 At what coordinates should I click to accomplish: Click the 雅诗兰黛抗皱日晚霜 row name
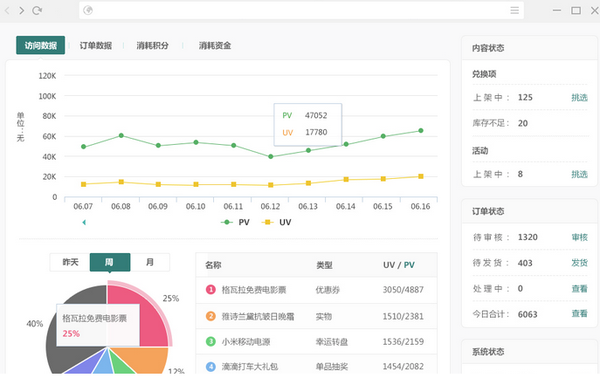[258, 316]
